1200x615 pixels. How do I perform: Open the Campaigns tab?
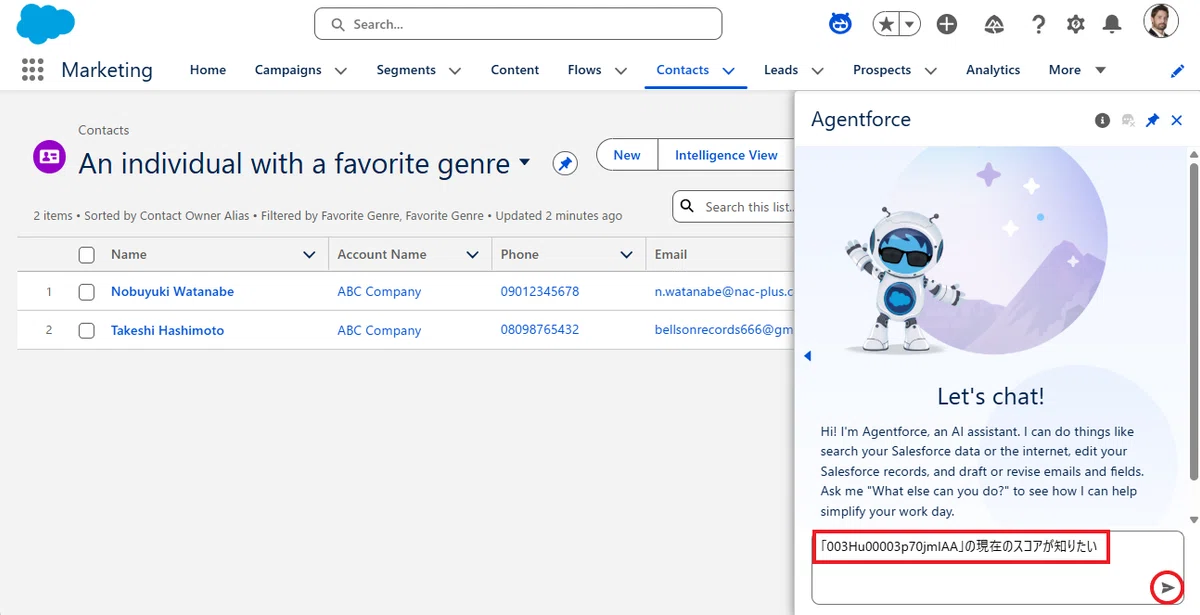[288, 70]
